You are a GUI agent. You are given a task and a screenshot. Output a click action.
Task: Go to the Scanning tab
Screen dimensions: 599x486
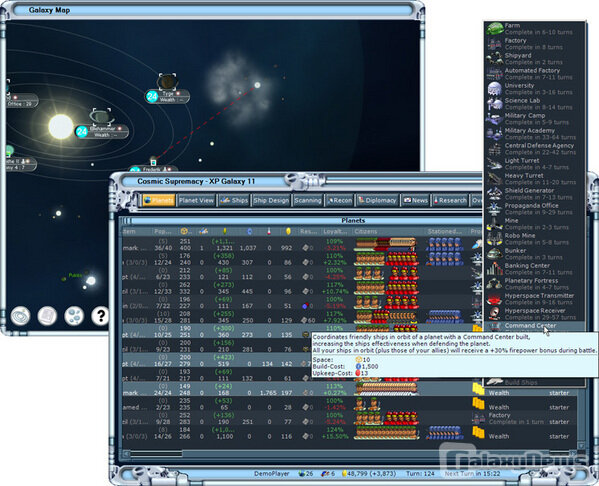[x=308, y=200]
